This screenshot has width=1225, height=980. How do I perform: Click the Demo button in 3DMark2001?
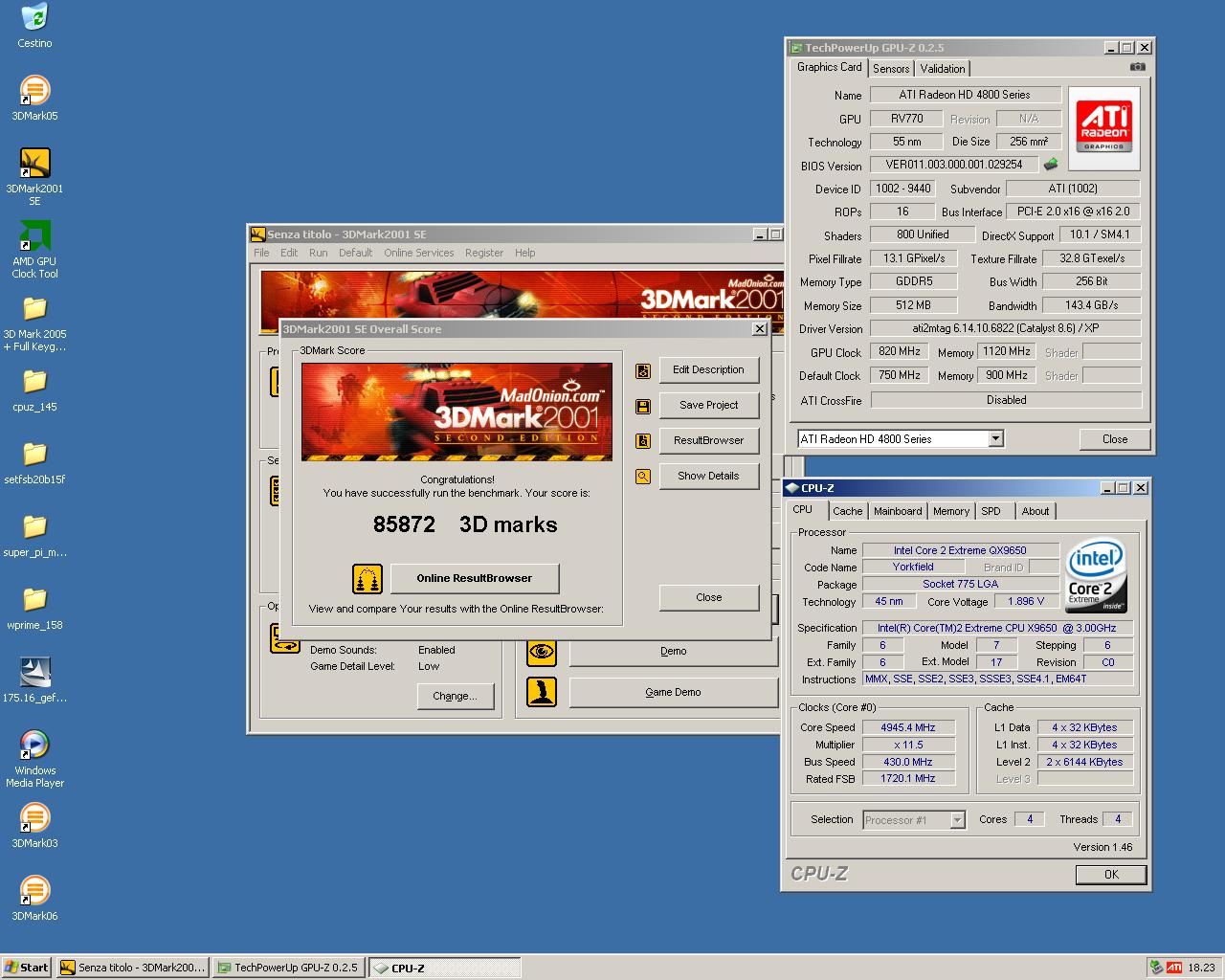click(673, 651)
